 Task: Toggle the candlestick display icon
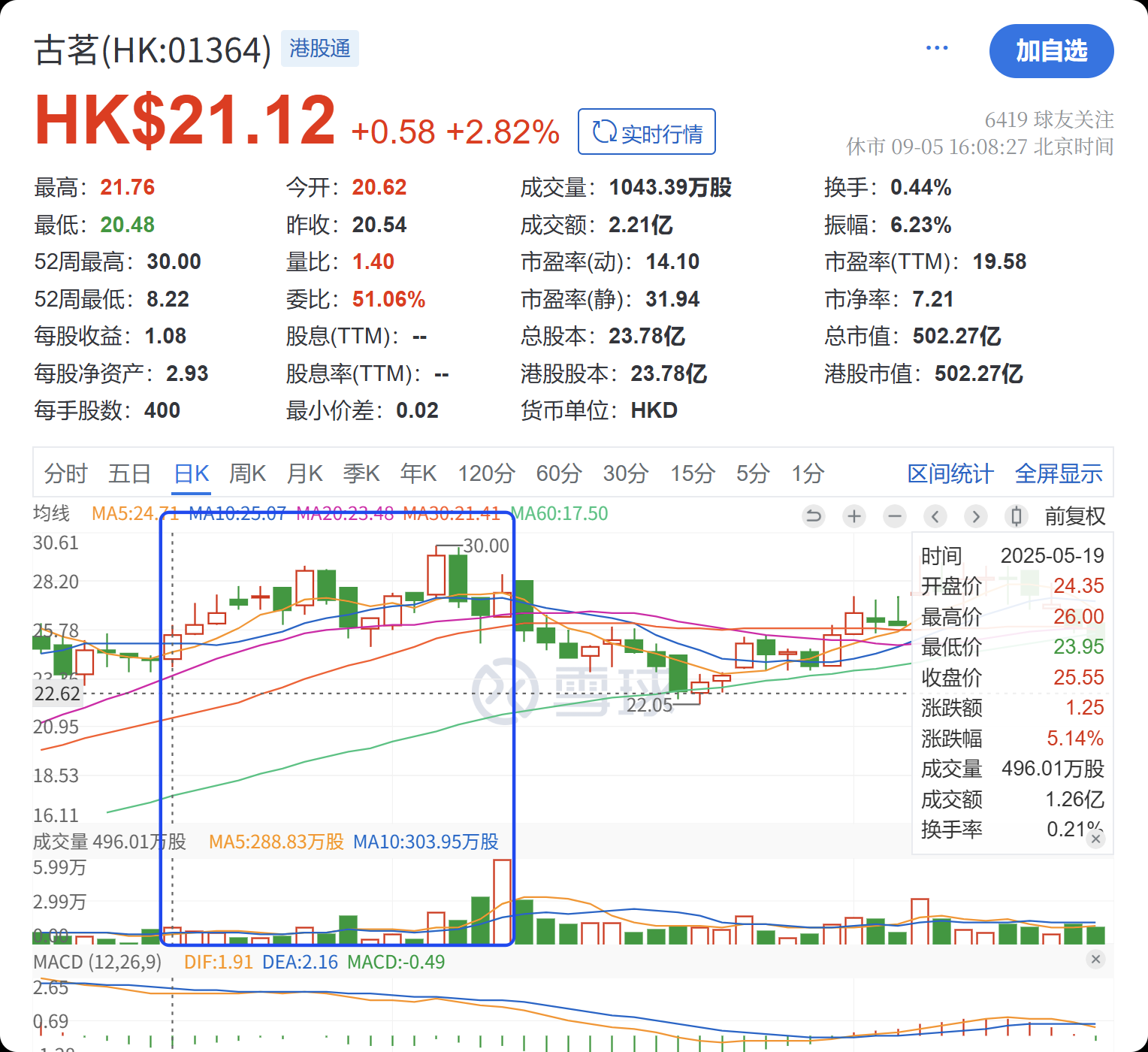click(1016, 516)
